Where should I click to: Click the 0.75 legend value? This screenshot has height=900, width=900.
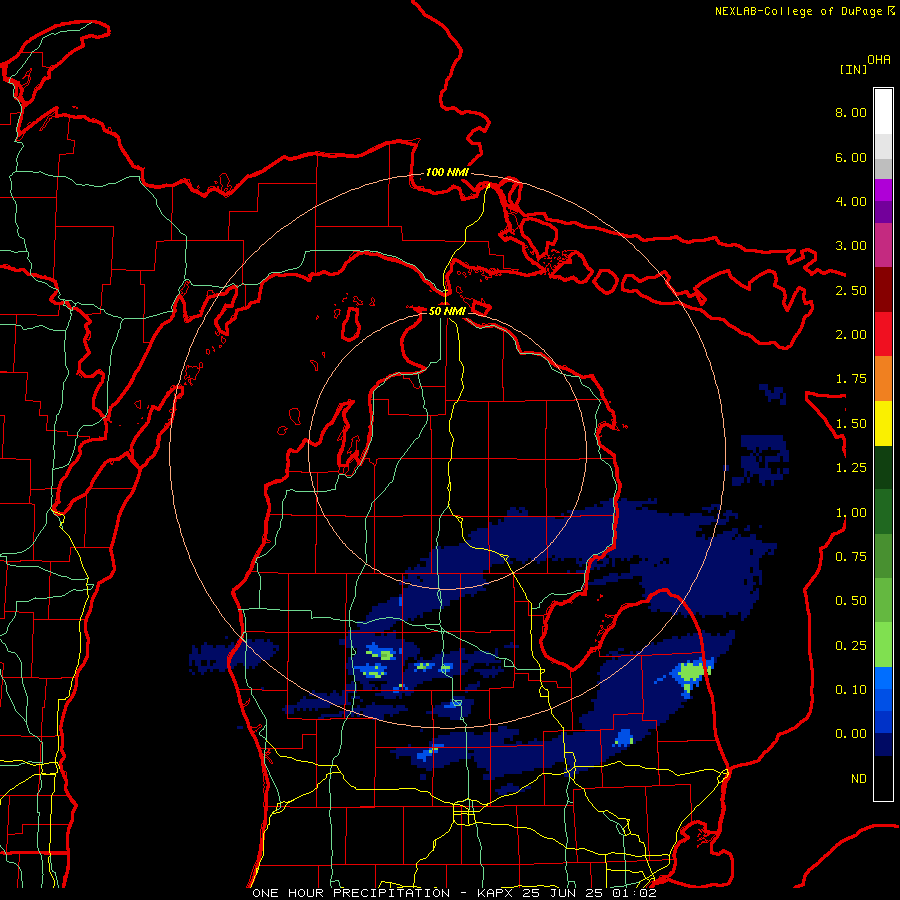851,557
